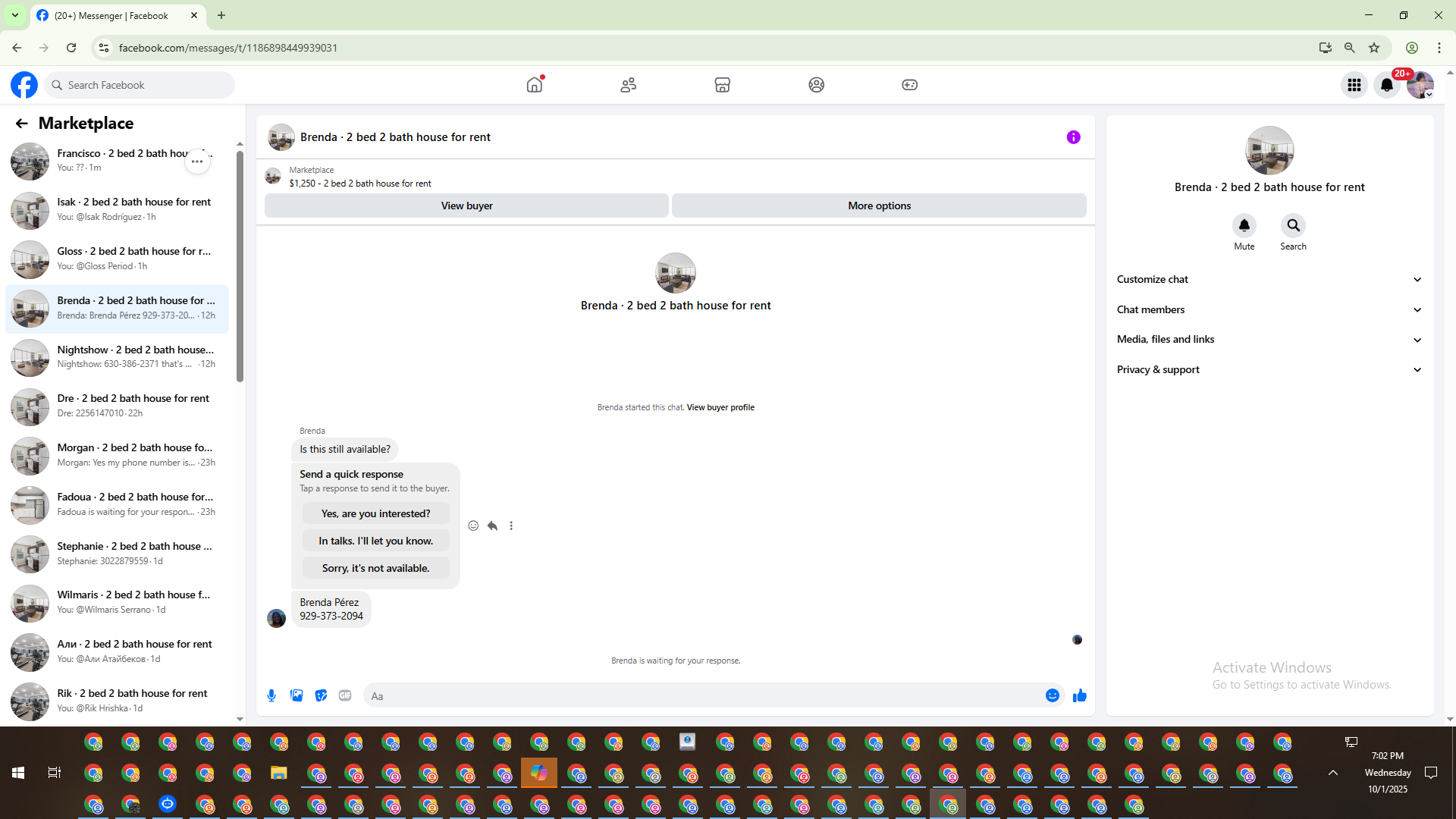Choose a GIF to send
1456x819 pixels.
[345, 696]
